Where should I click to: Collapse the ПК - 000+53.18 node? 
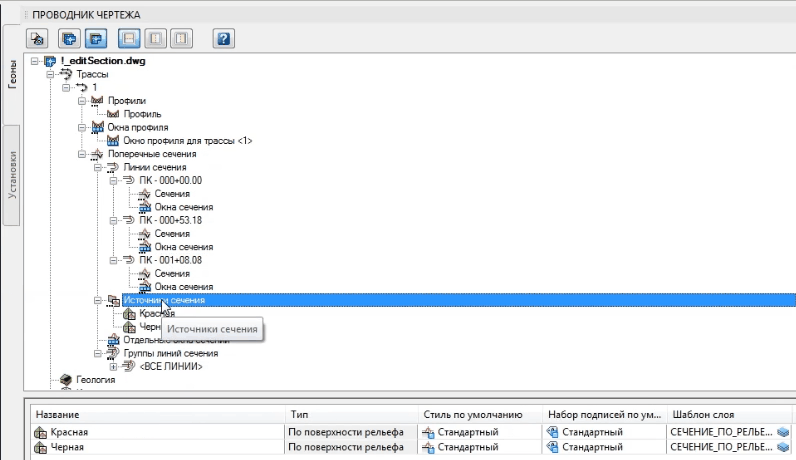click(x=113, y=220)
